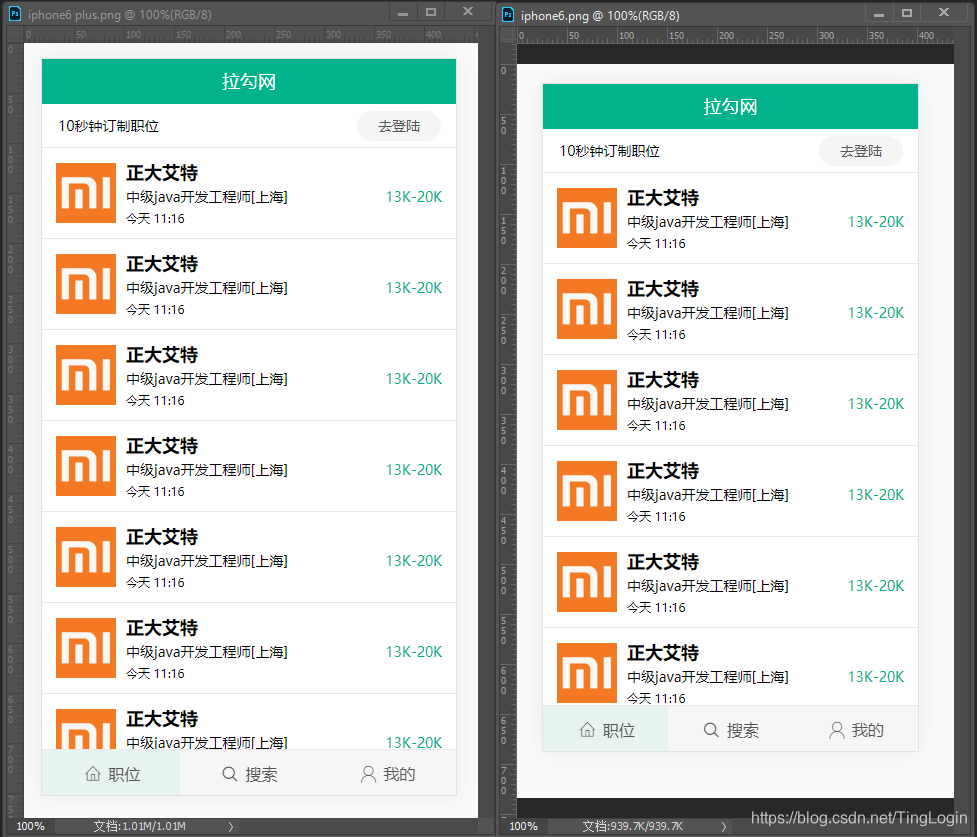Click the cut-off bottom Mi logo in iphone6 plus.png

tap(86, 729)
